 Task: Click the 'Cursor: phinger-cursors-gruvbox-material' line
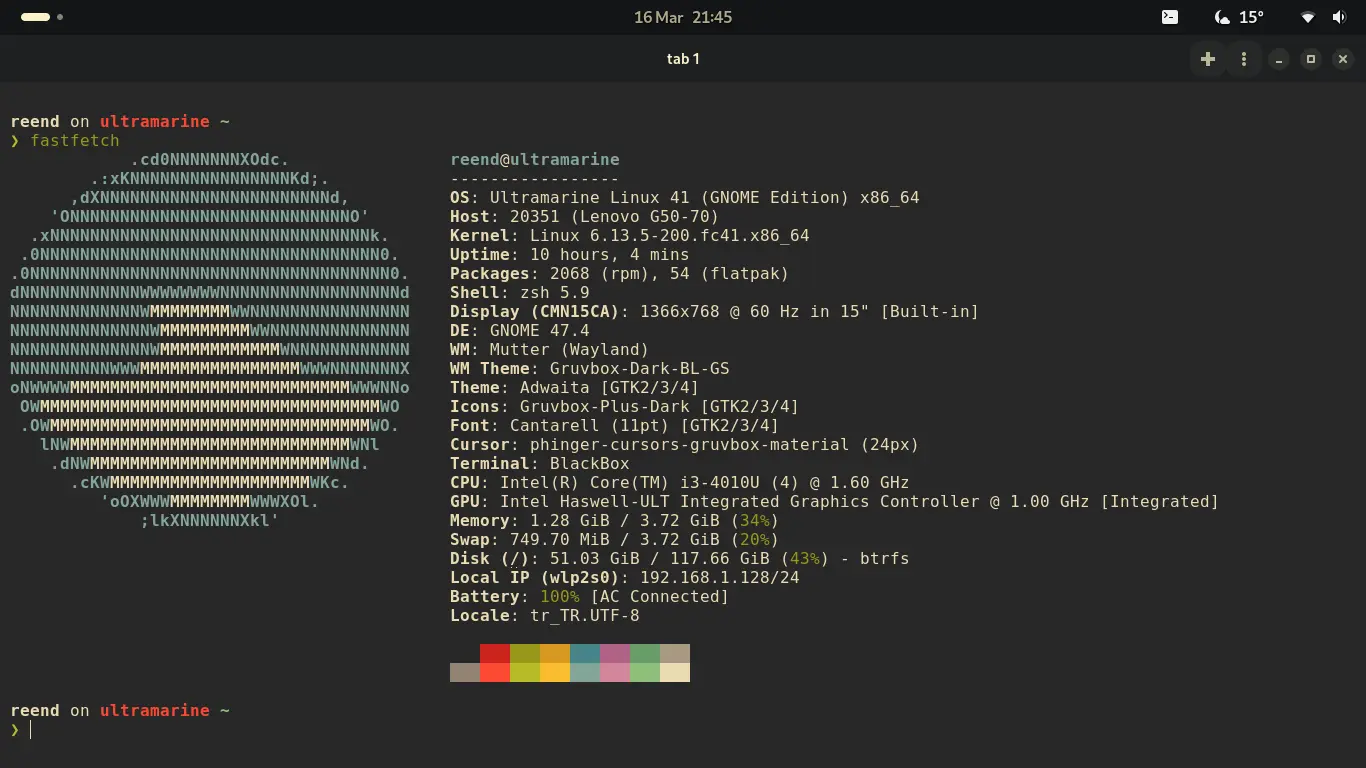coord(685,445)
